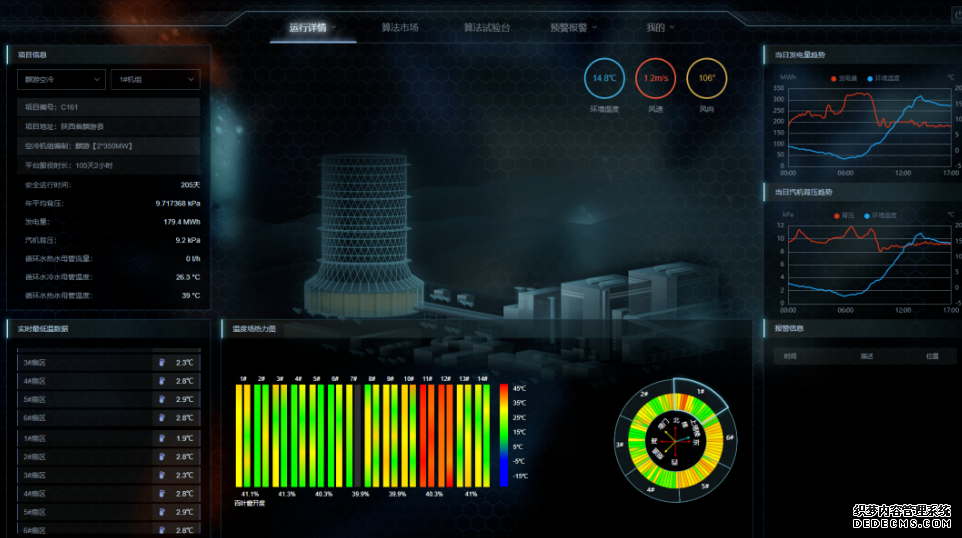
Task: Open the 预警报警 menu tab
Action: click(569, 28)
